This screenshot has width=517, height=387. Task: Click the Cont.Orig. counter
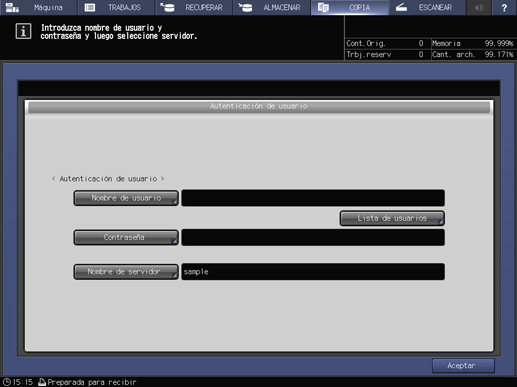[x=385, y=43]
